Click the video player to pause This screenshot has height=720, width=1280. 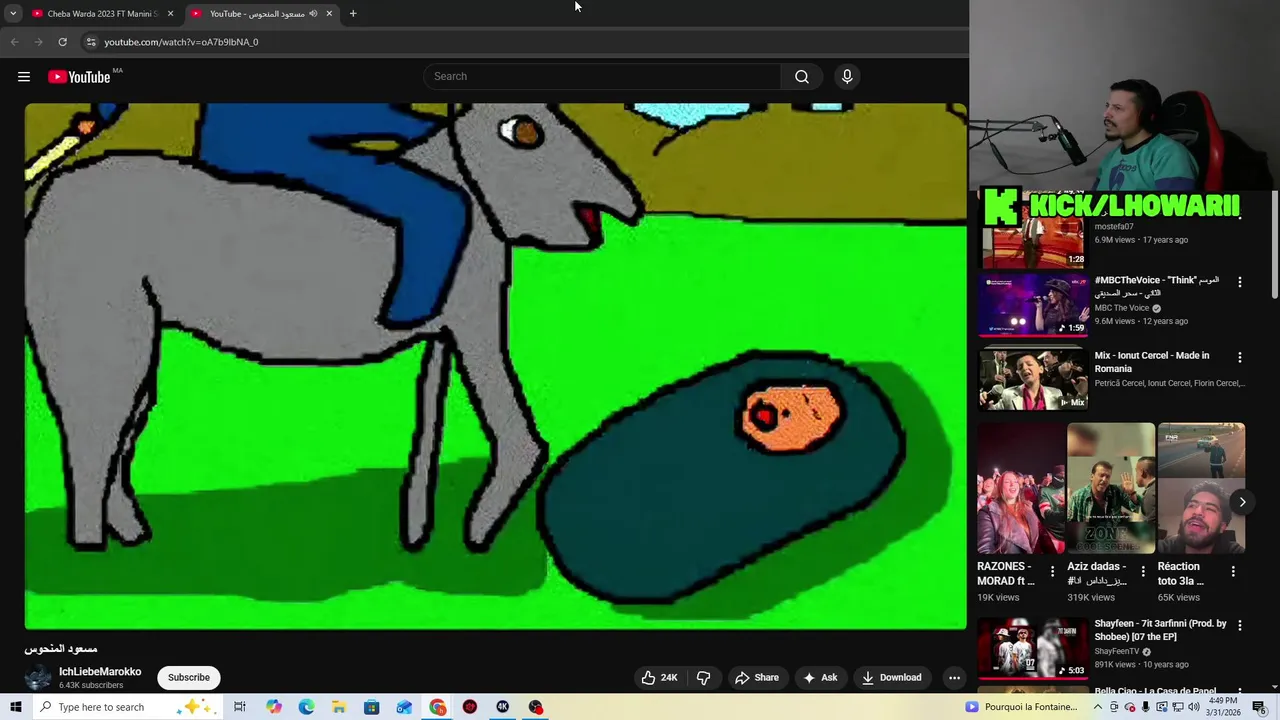[496, 366]
